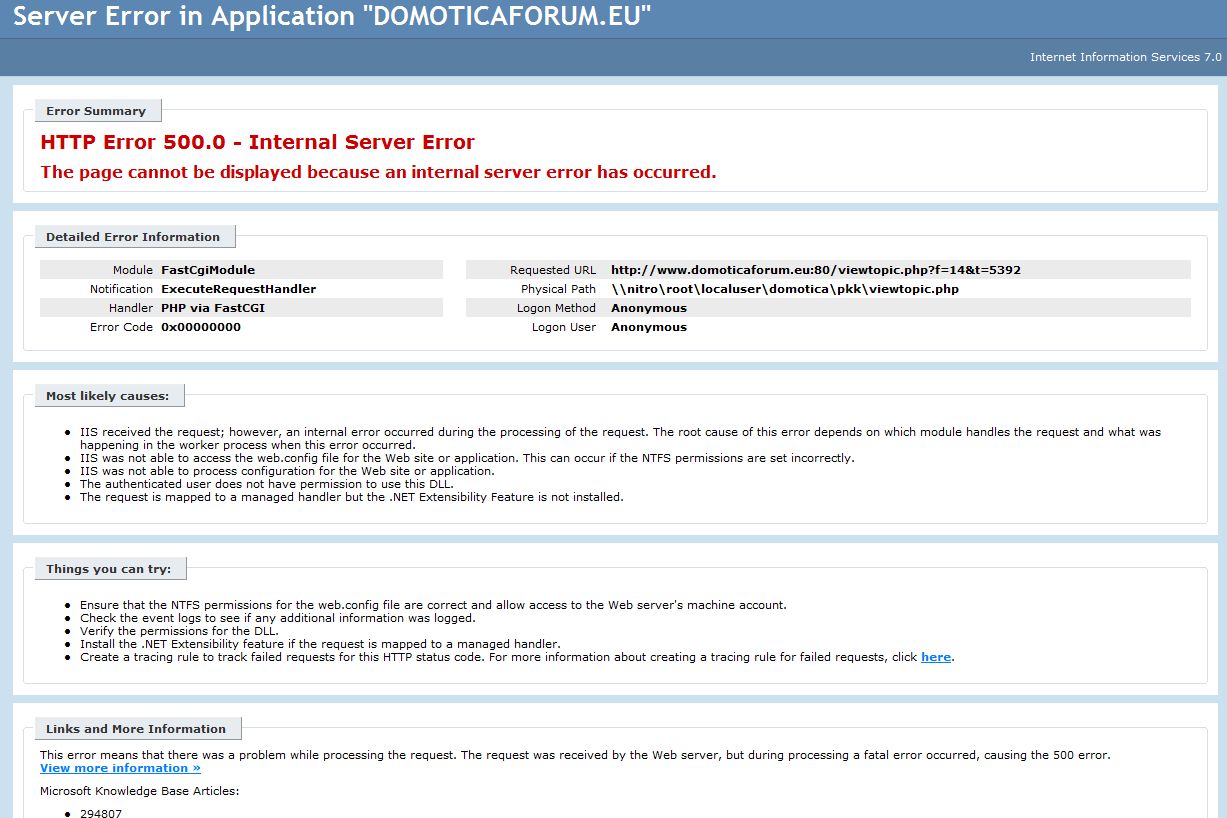Image resolution: width=1227 pixels, height=818 pixels.
Task: Click cause about .NET Extensibility Feature not installed
Action: pos(352,497)
